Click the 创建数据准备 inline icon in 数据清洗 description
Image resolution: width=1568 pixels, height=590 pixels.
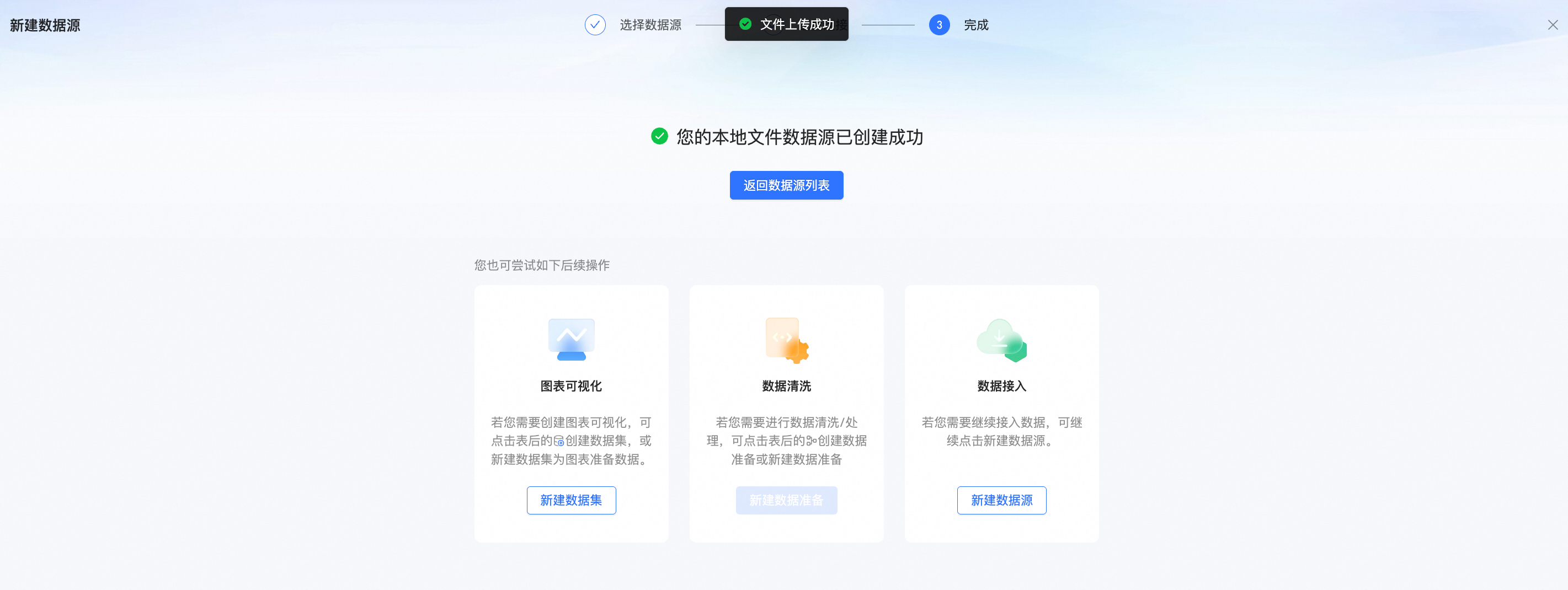[x=812, y=441]
